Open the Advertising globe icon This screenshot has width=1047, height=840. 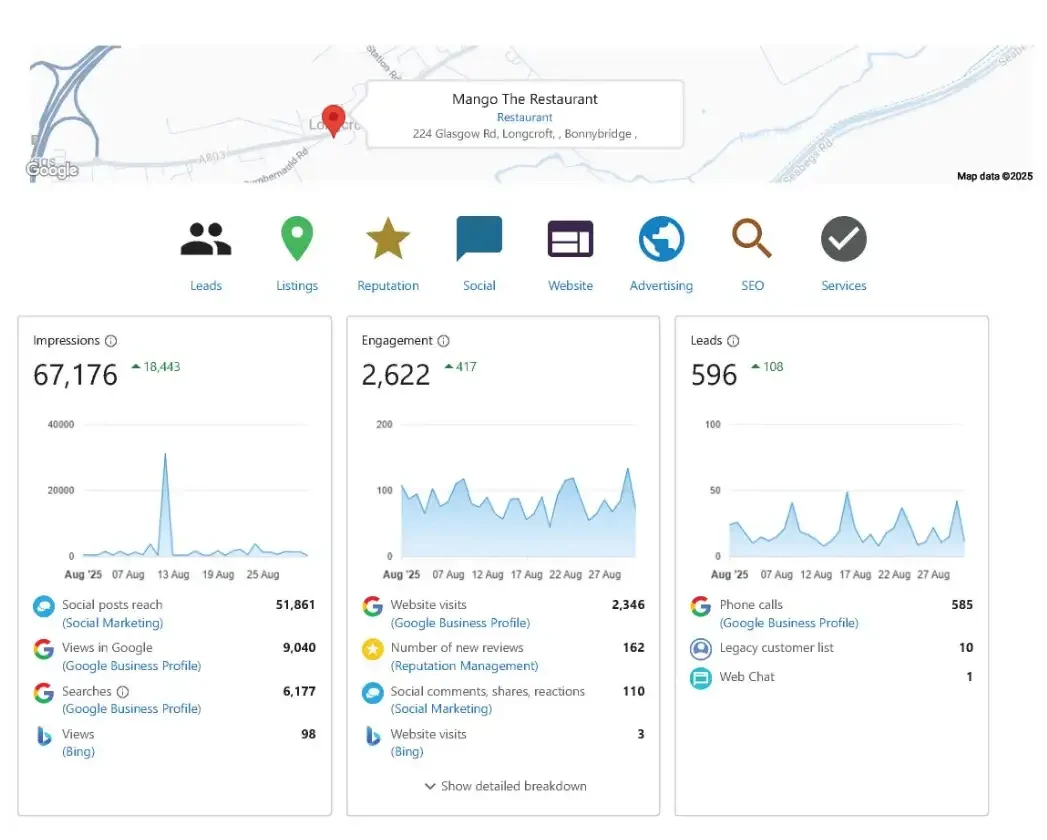tap(661, 240)
